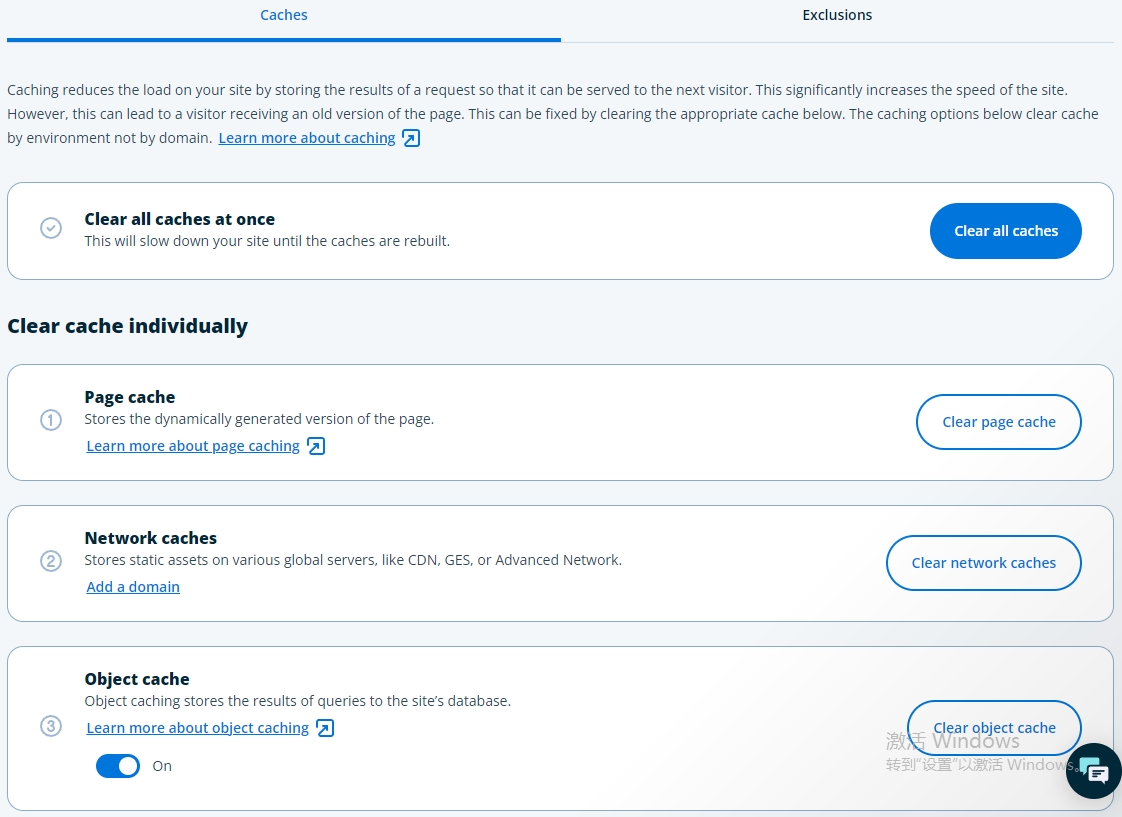
Task: Switch to the Exclusions tab
Action: 837,15
